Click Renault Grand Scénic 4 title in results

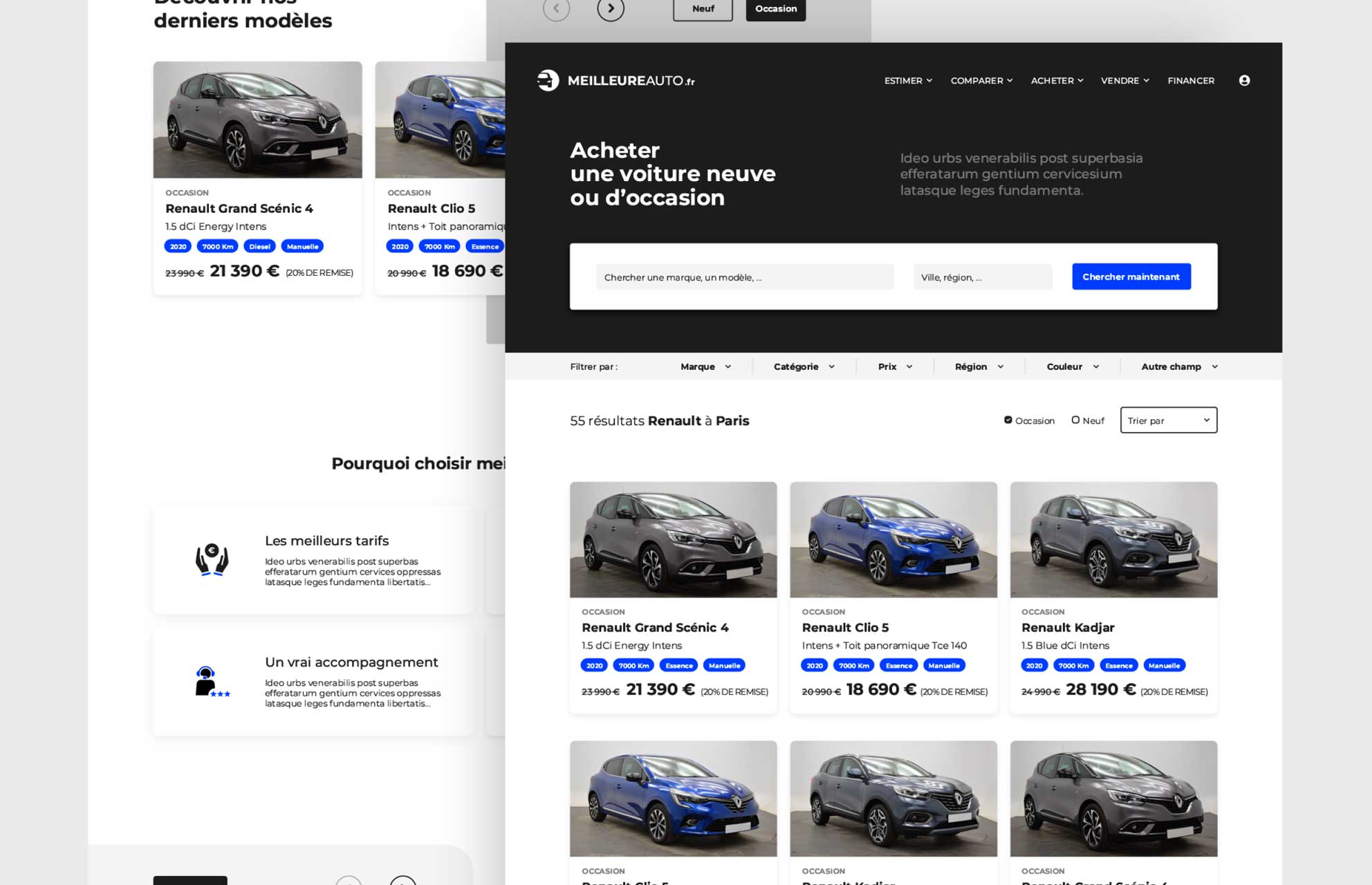655,627
